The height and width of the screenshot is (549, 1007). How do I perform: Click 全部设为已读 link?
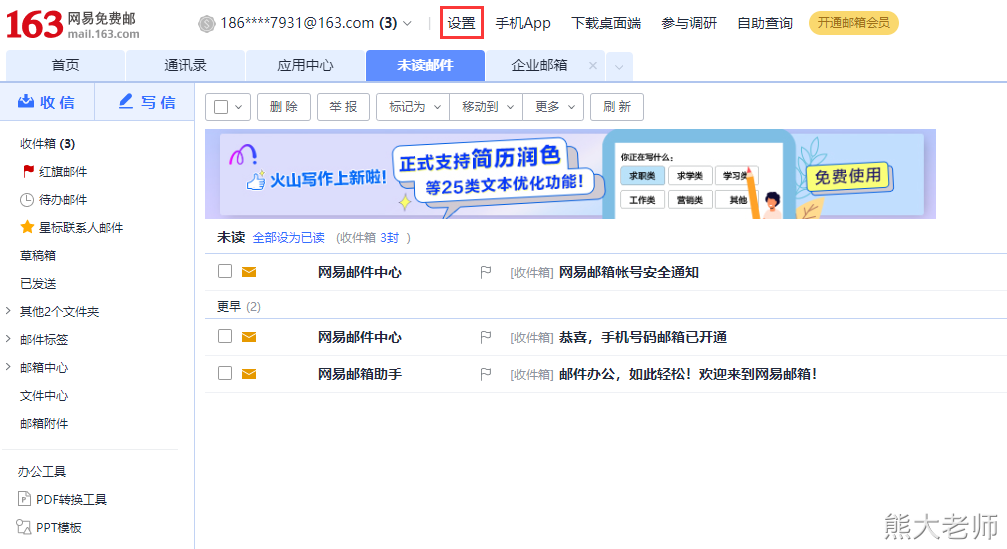288,238
